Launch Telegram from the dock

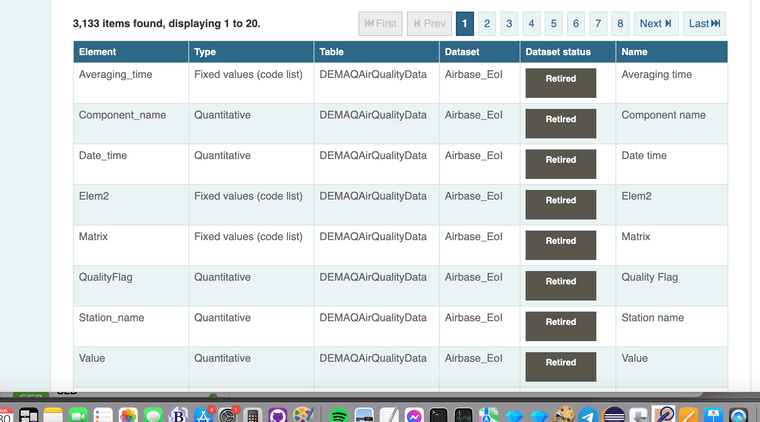coord(589,415)
